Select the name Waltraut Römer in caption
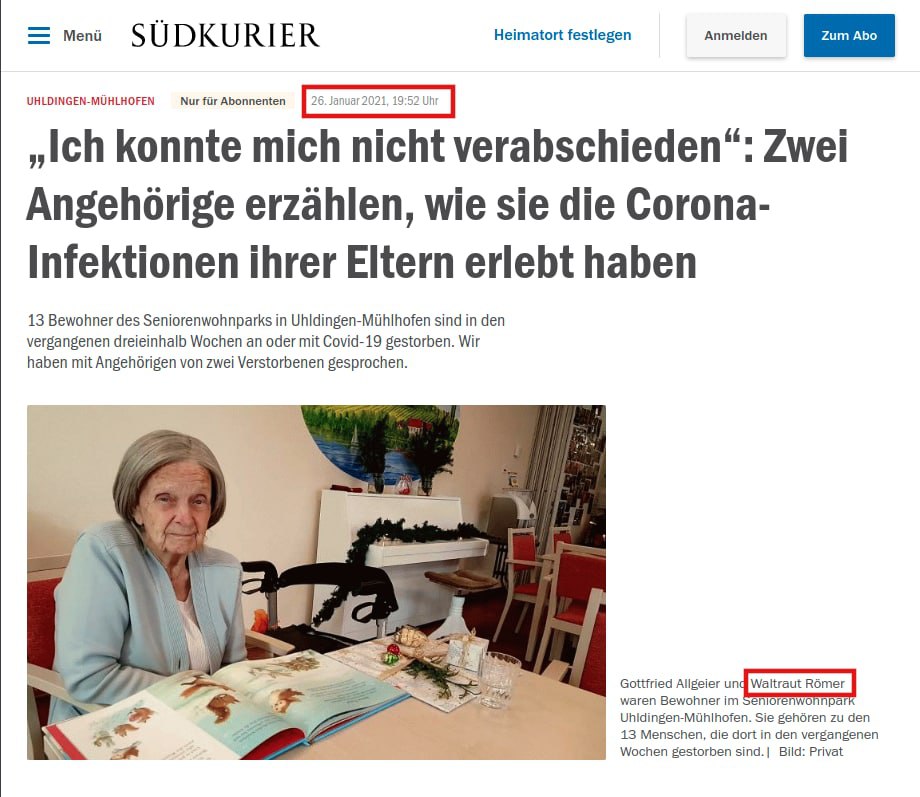The width and height of the screenshot is (920, 797). click(797, 684)
